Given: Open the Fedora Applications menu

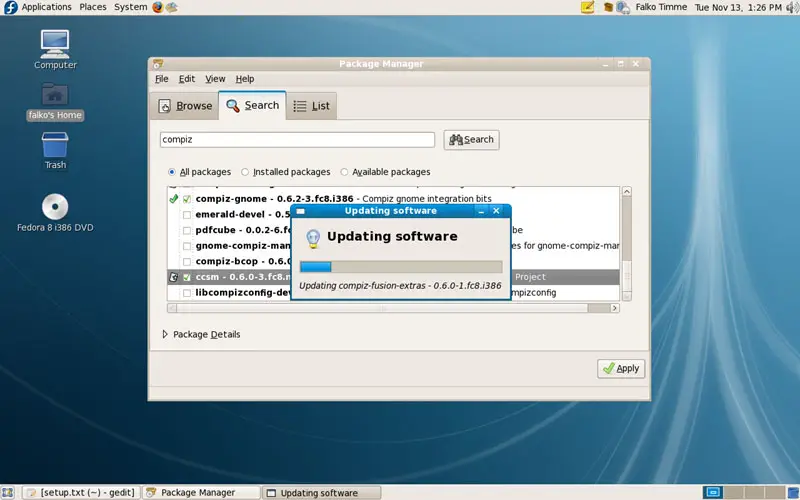Looking at the screenshot, I should point(38,7).
